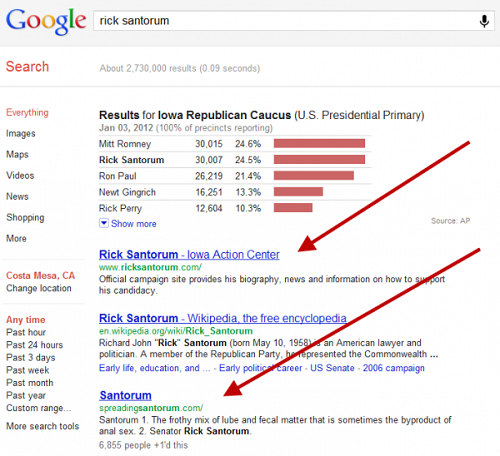Image resolution: width=500 pixels, height=456 pixels.
Task: Filter results to Past month
Action: (30, 383)
